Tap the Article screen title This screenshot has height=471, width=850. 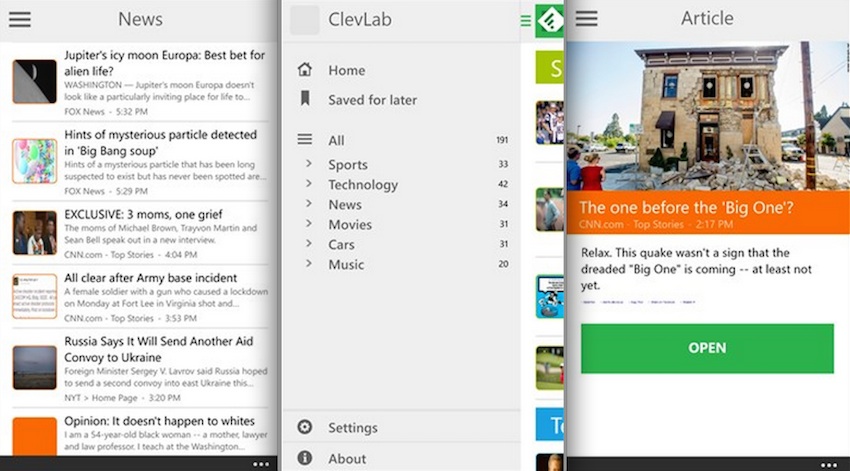(707, 18)
